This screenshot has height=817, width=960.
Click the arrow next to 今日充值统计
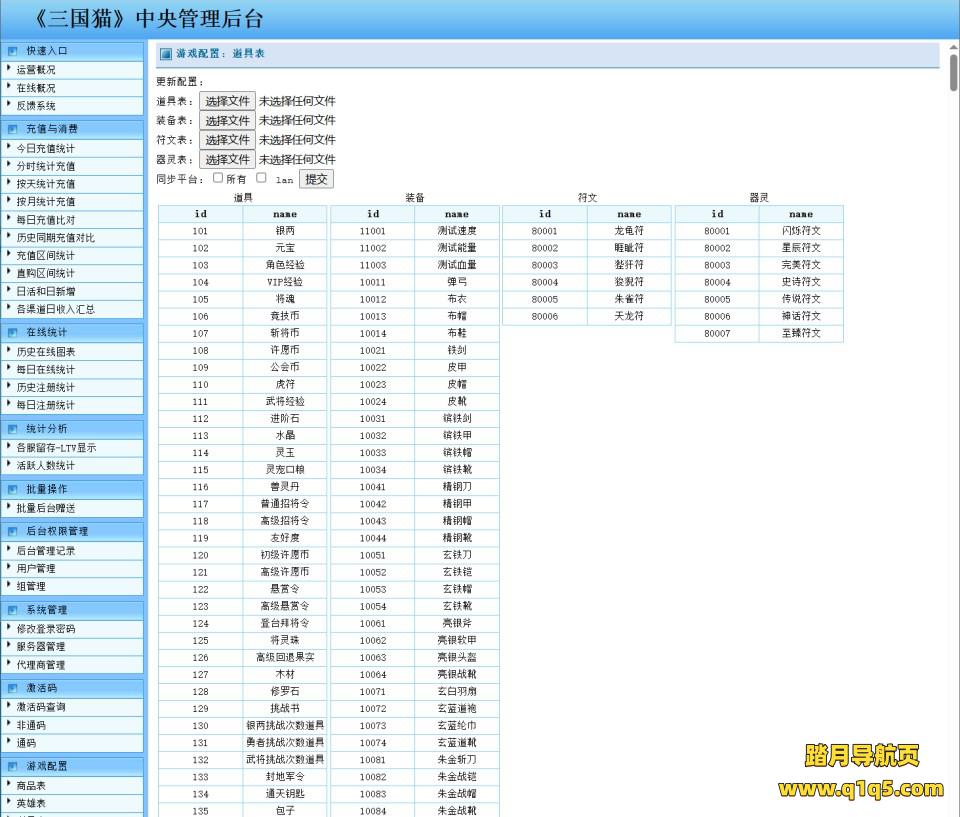click(9, 147)
